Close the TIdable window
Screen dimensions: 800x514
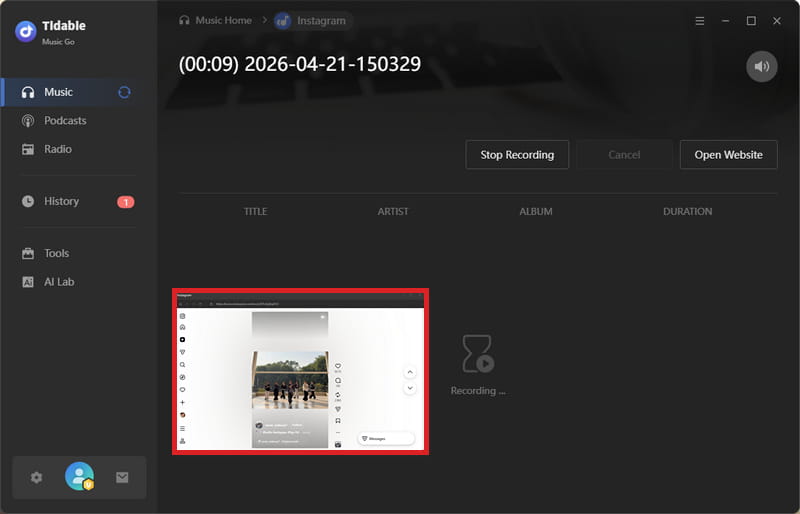point(777,21)
